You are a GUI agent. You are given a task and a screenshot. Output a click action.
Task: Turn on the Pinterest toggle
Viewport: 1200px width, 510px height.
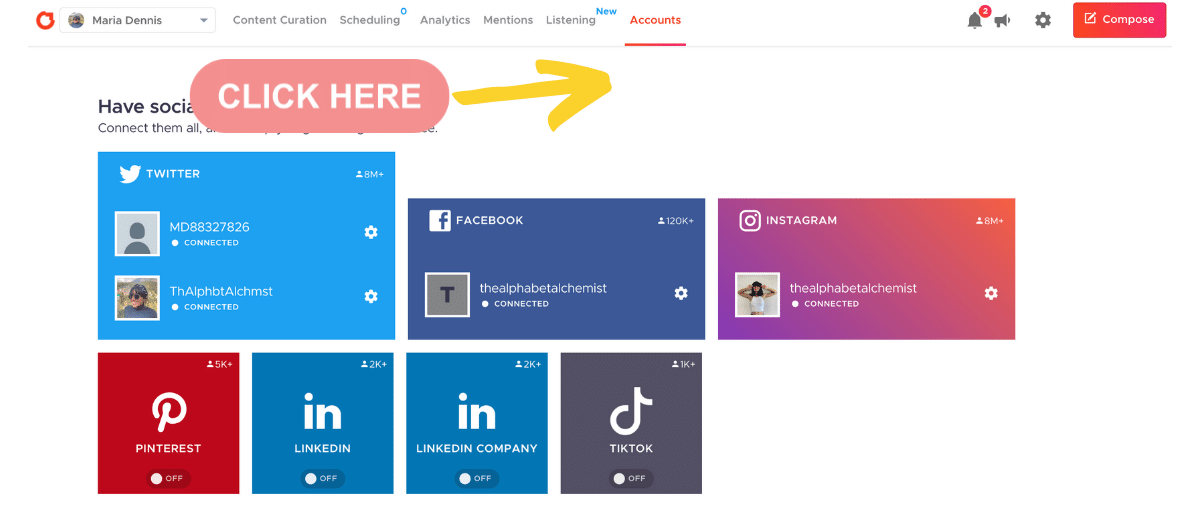coord(168,479)
